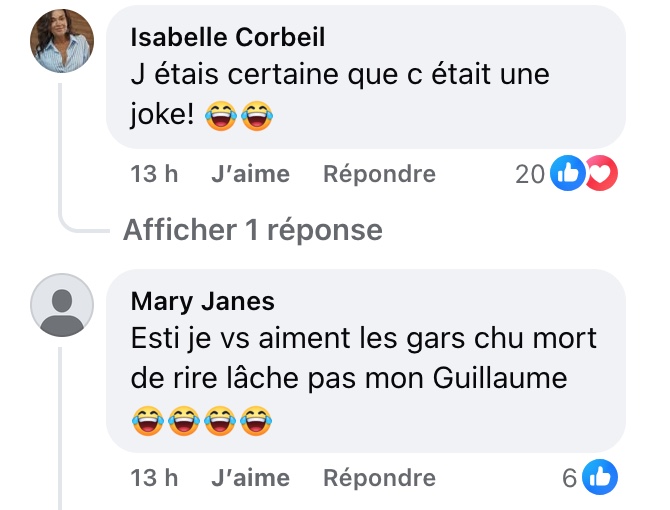Reply to Isabelle Corbeil's comment with Répondre

pyautogui.click(x=379, y=174)
